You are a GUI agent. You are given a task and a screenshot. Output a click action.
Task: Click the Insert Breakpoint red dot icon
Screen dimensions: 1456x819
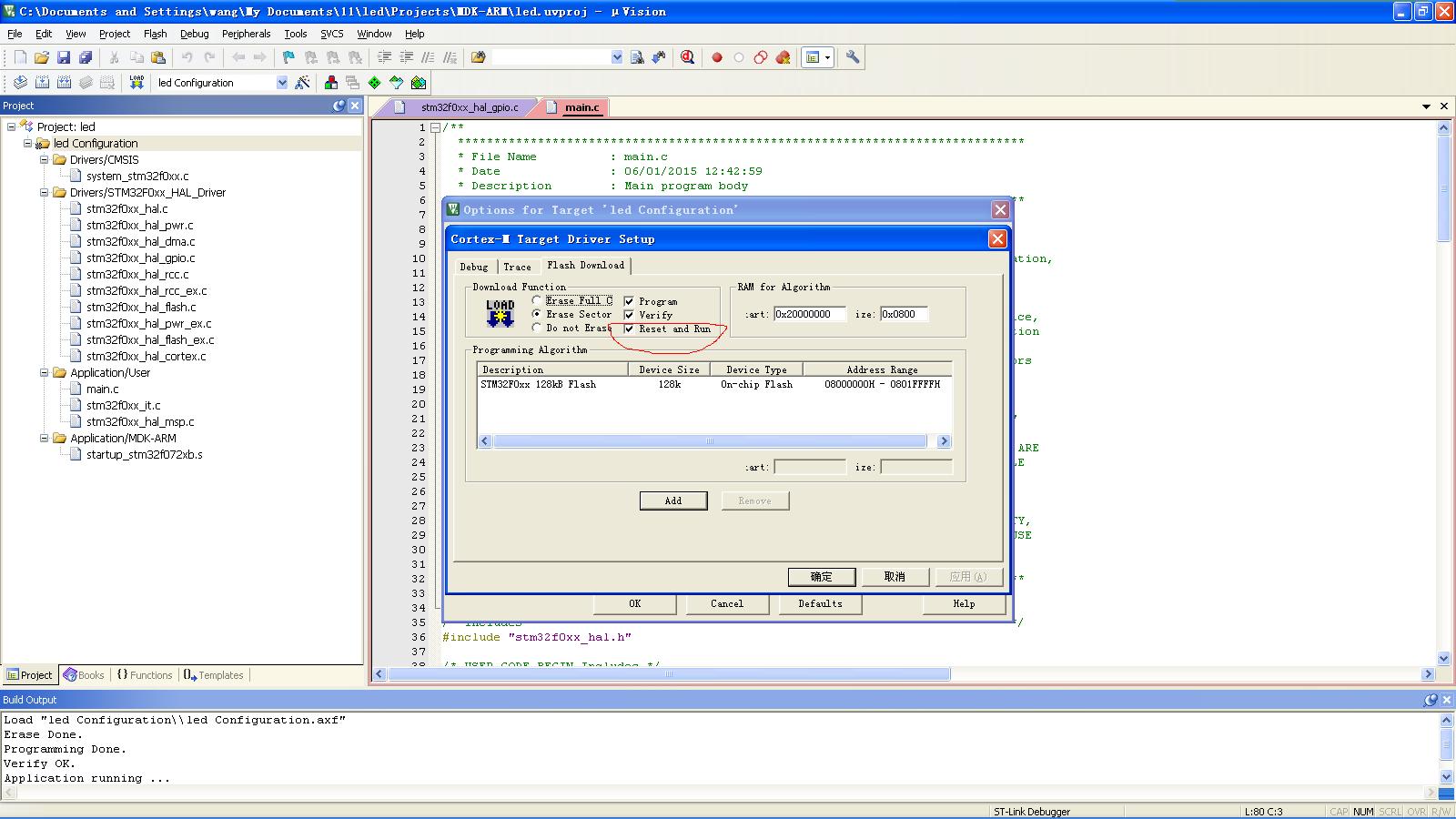coord(717,57)
